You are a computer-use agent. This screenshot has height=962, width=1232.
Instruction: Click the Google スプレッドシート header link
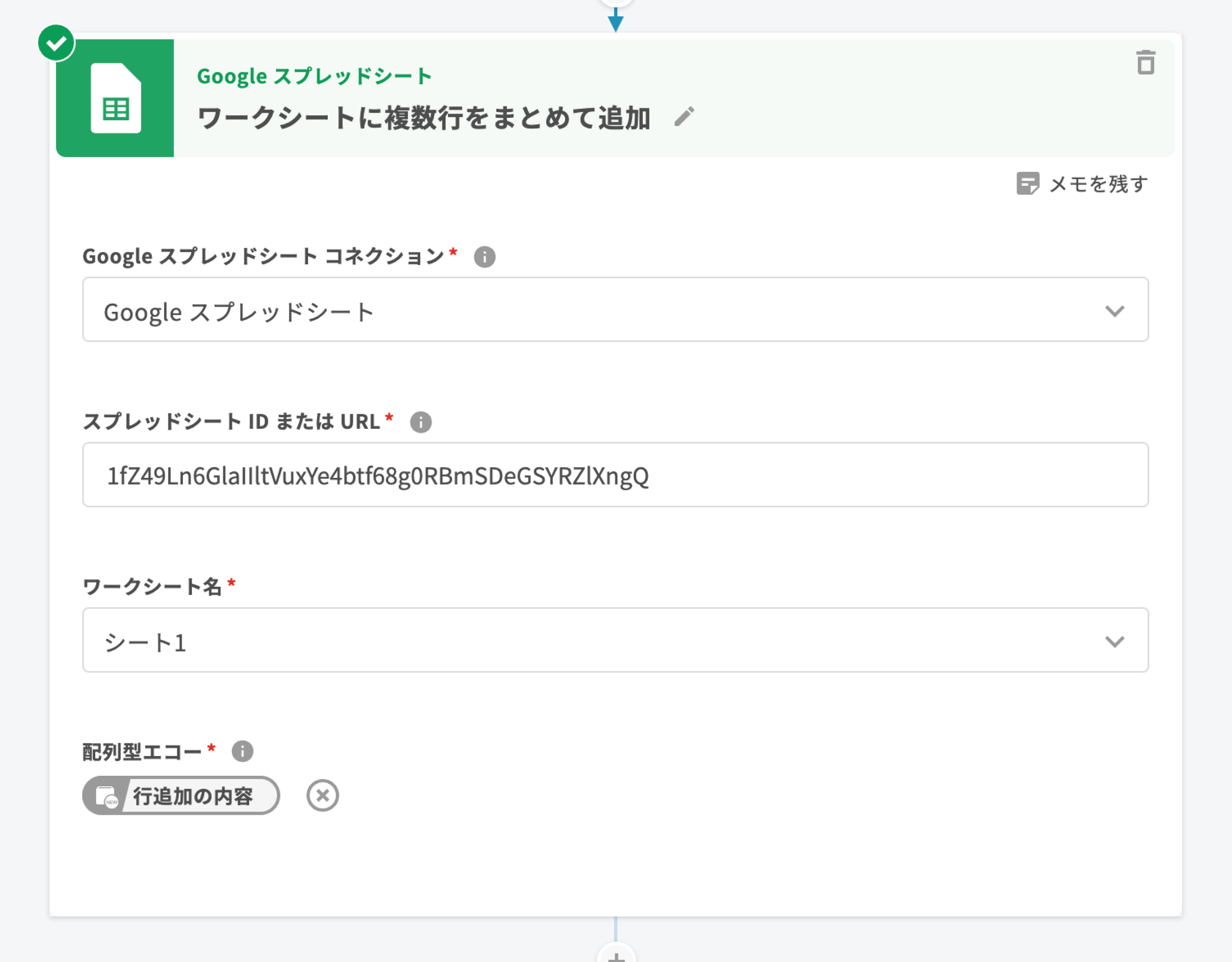[314, 76]
